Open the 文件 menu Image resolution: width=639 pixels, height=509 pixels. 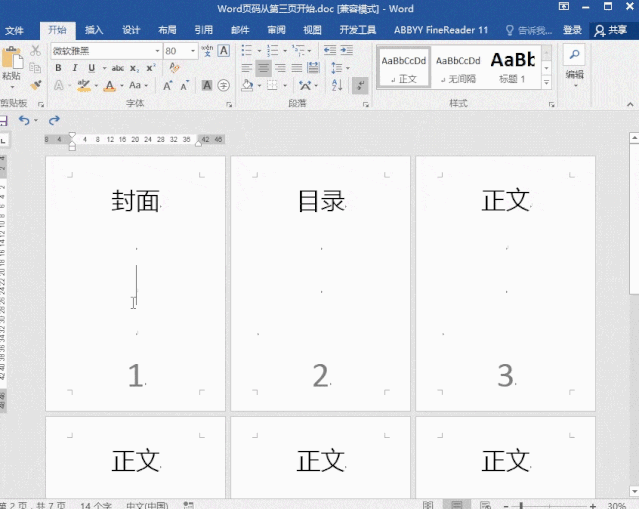click(x=14, y=30)
